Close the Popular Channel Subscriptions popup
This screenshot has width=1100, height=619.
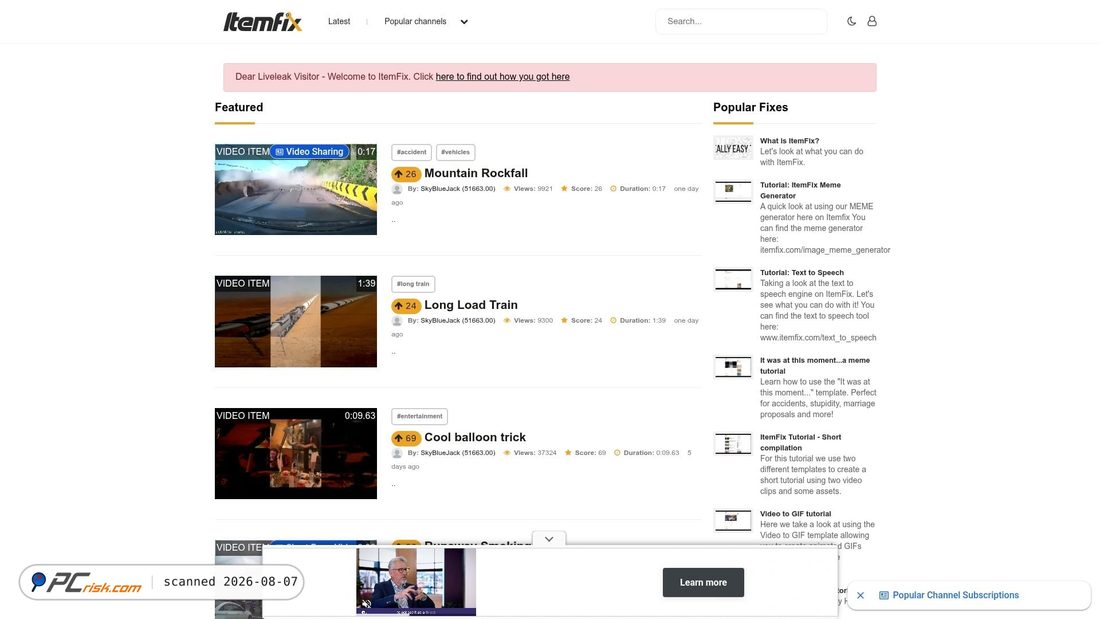point(860,595)
